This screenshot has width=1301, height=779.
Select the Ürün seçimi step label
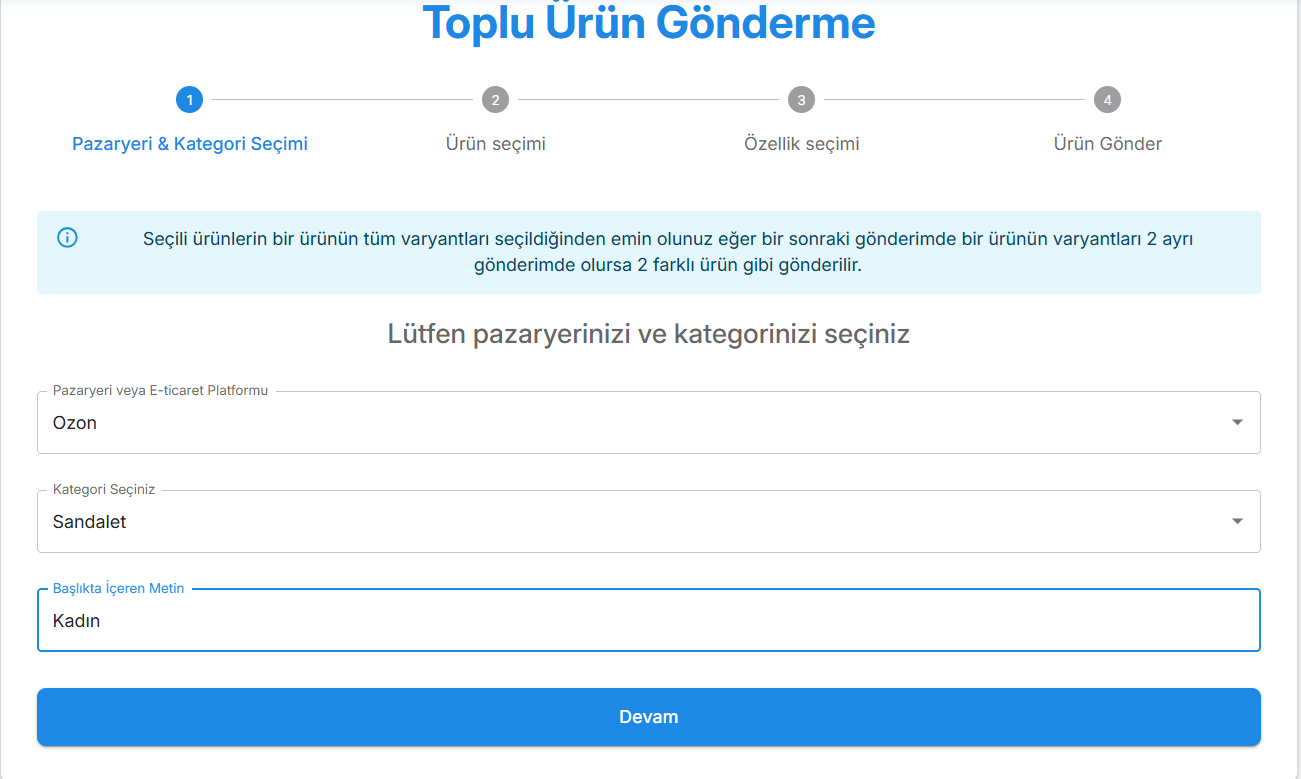tap(495, 143)
